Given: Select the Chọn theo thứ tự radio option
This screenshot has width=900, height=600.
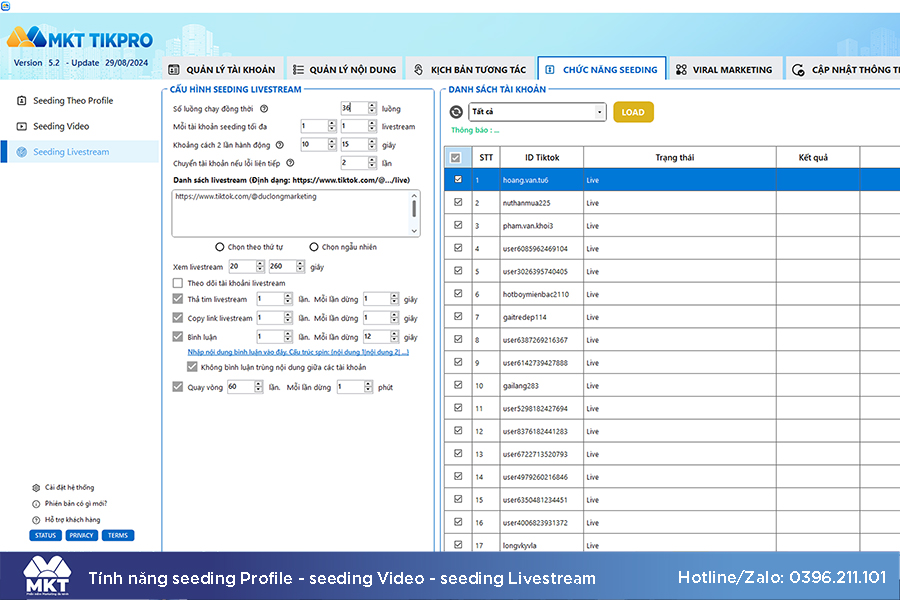Looking at the screenshot, I should coord(220,247).
